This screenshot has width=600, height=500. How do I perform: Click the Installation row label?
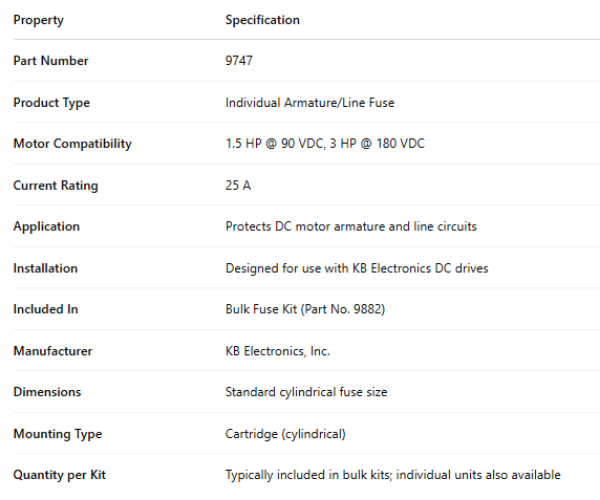[45, 268]
